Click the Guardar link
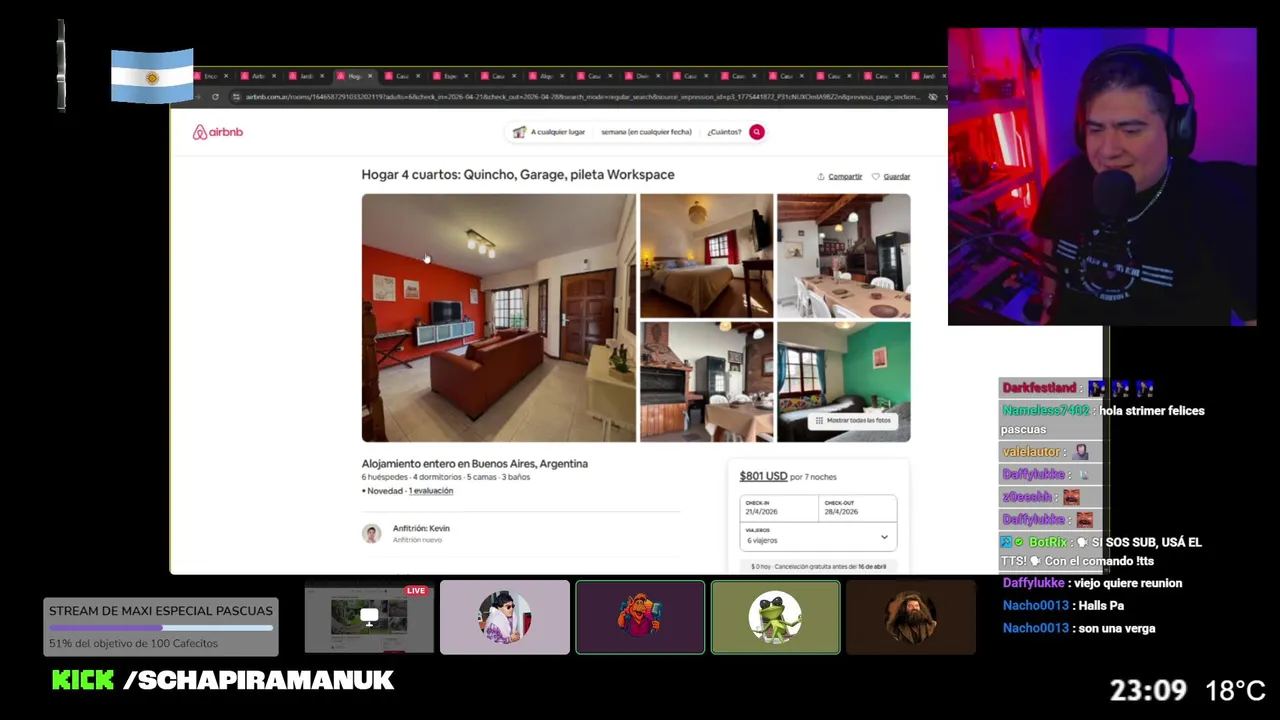 (x=897, y=176)
